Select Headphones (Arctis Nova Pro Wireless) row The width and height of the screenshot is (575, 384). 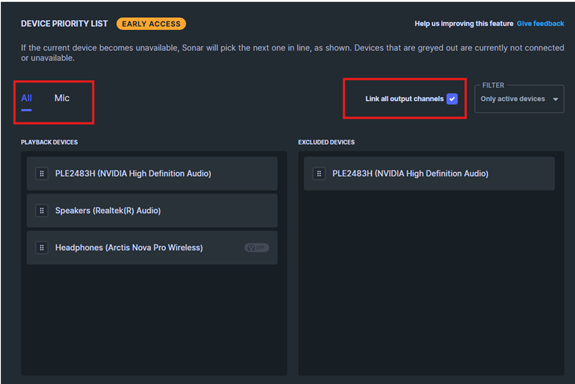pyautogui.click(x=152, y=248)
